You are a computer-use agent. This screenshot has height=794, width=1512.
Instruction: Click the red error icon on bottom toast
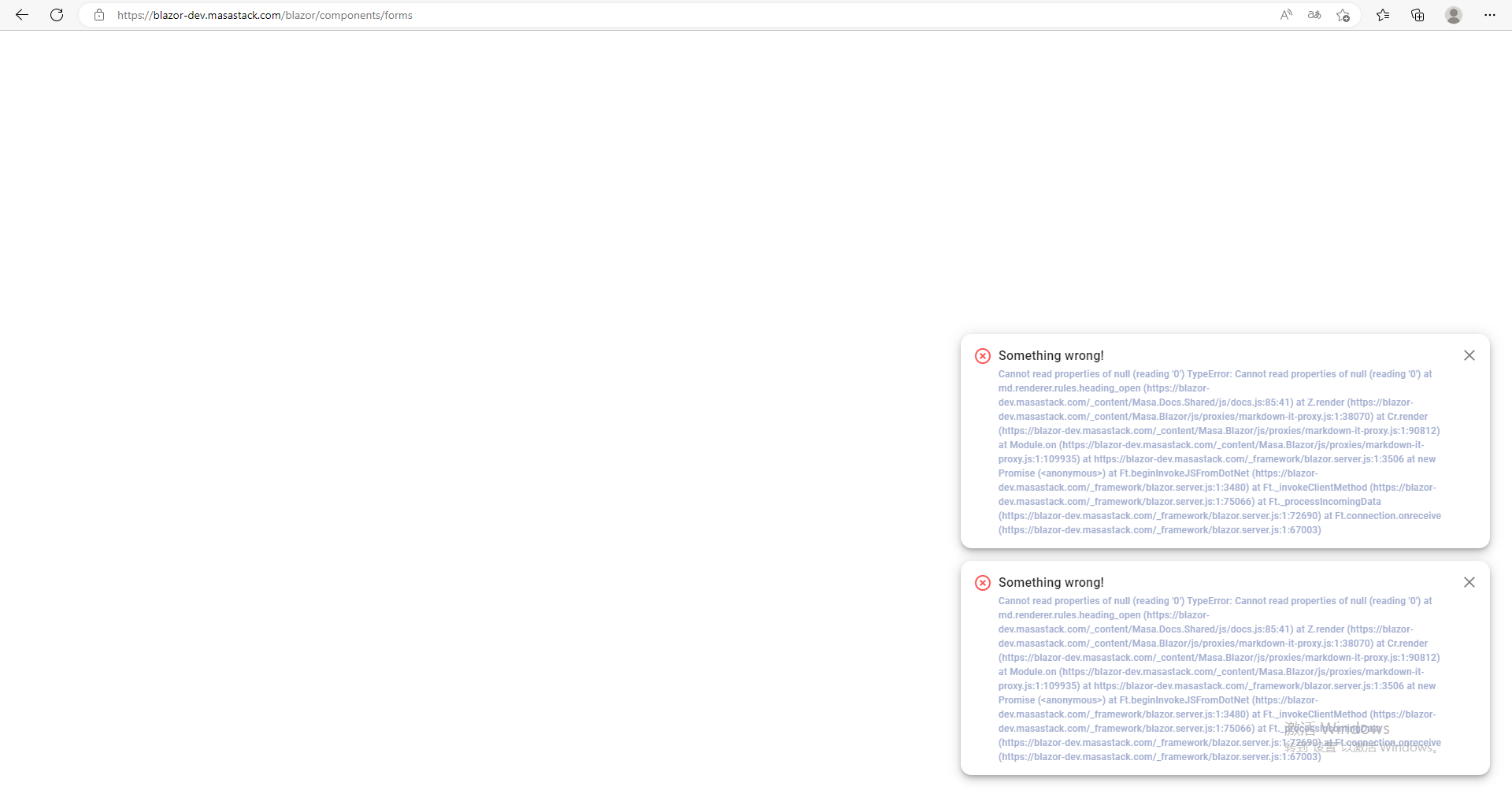(982, 582)
